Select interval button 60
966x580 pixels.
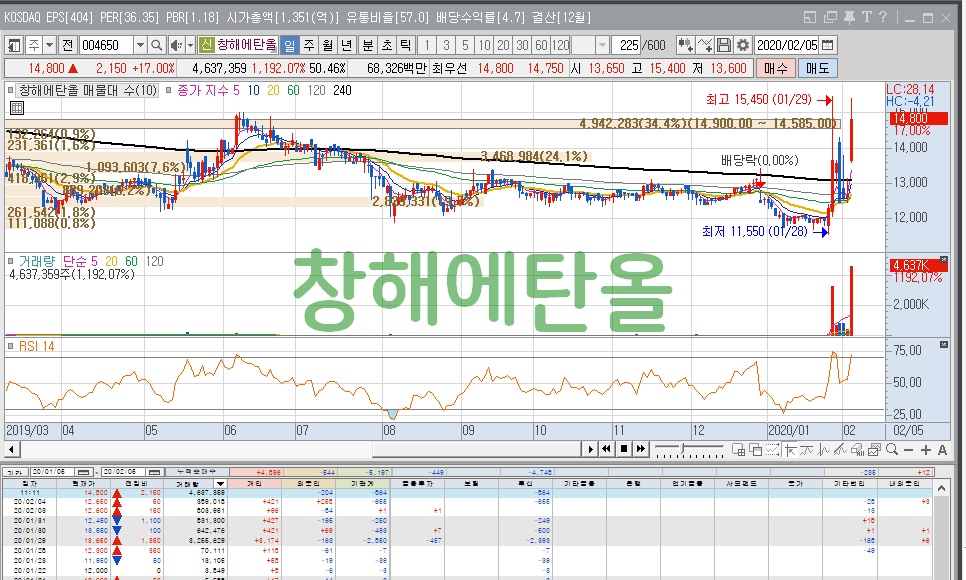point(542,45)
